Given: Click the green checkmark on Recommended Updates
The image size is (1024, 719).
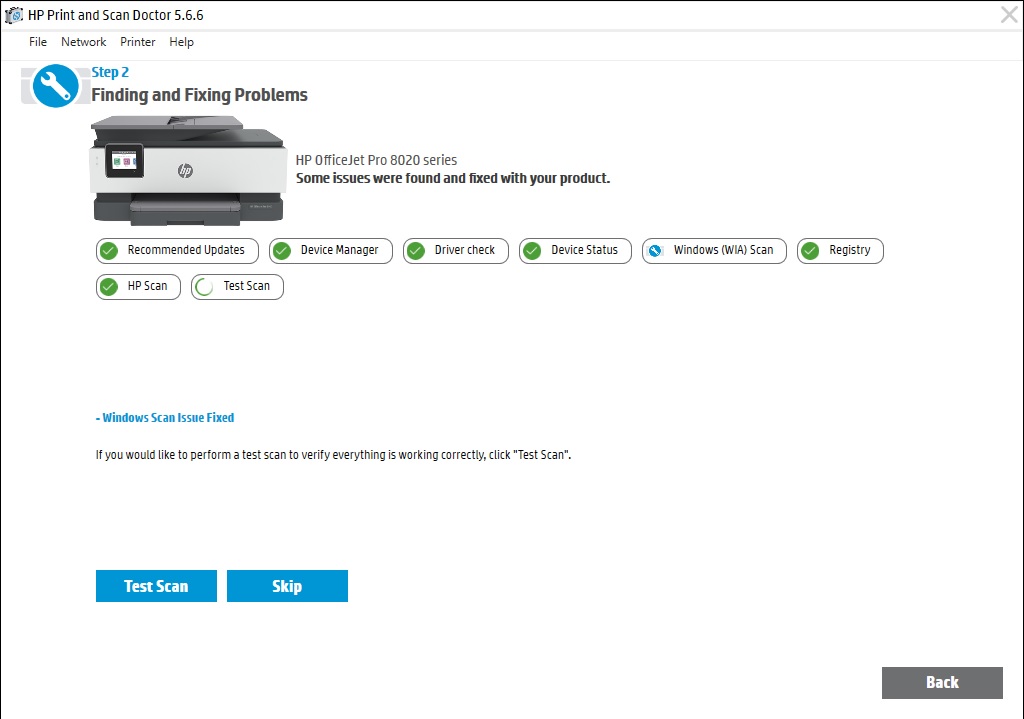Looking at the screenshot, I should pyautogui.click(x=107, y=251).
